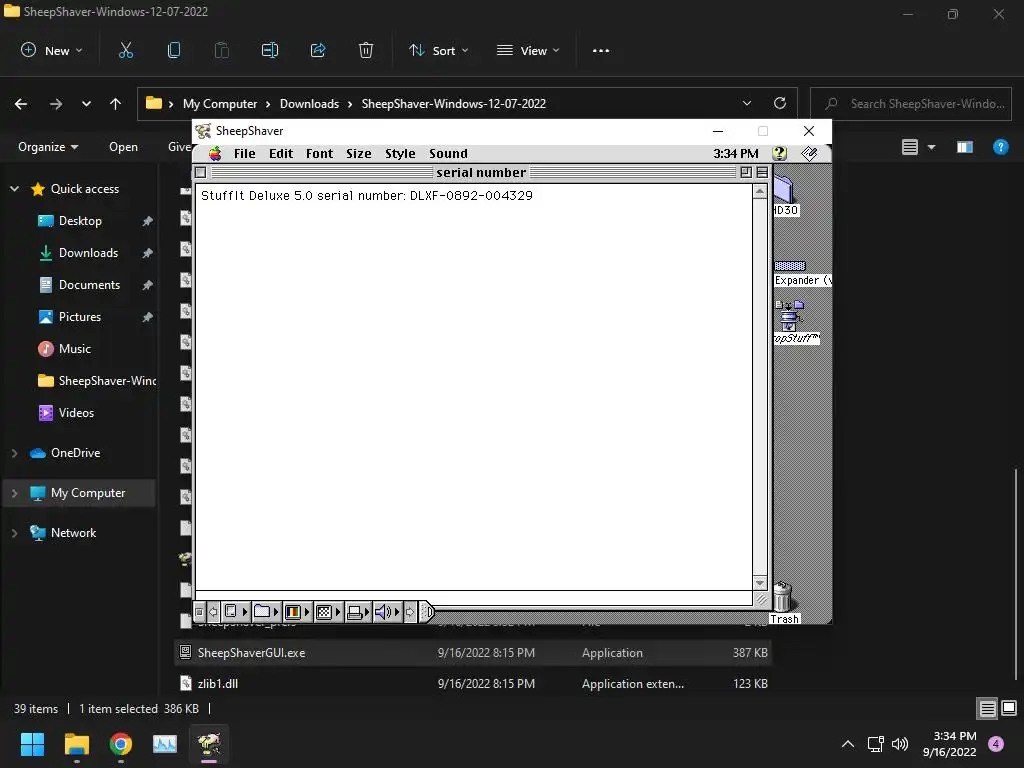Open the New dropdown in Explorer
Viewport: 1024px width, 768px height.
point(52,50)
